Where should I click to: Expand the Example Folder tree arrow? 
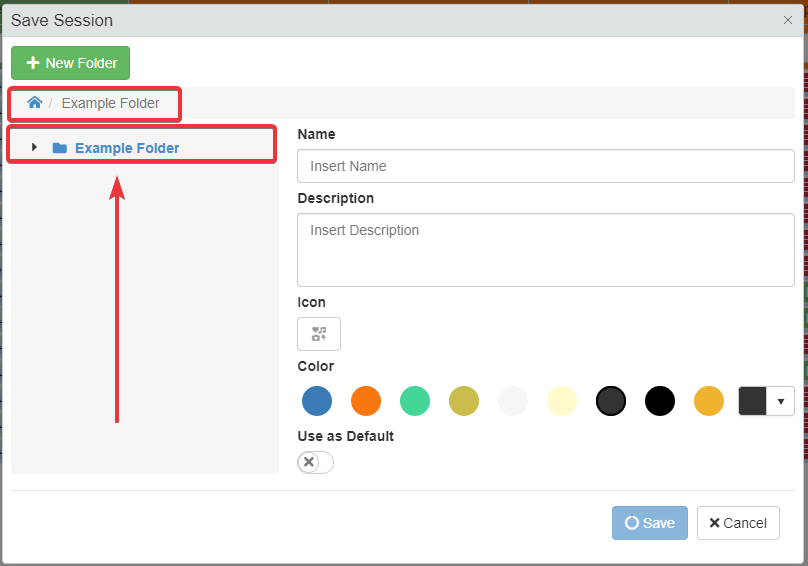(34, 148)
